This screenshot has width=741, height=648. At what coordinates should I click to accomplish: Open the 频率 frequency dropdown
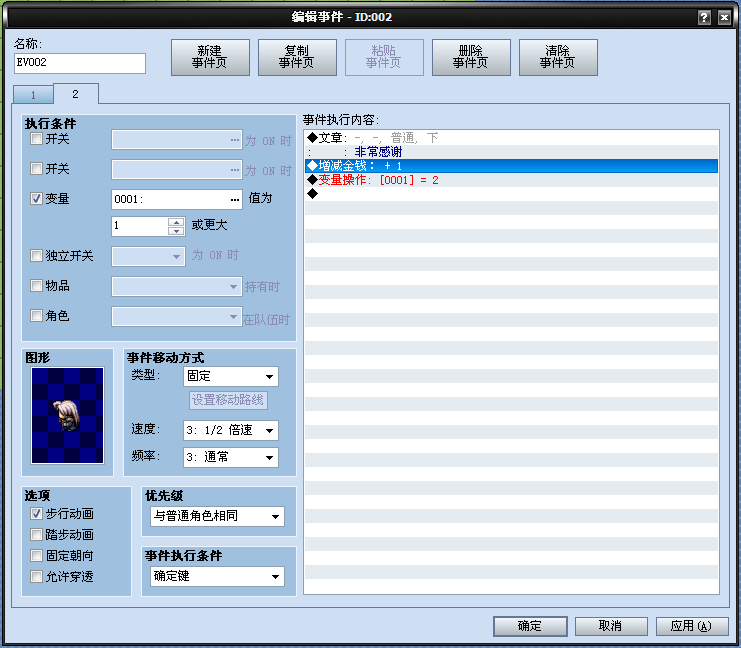click(231, 457)
